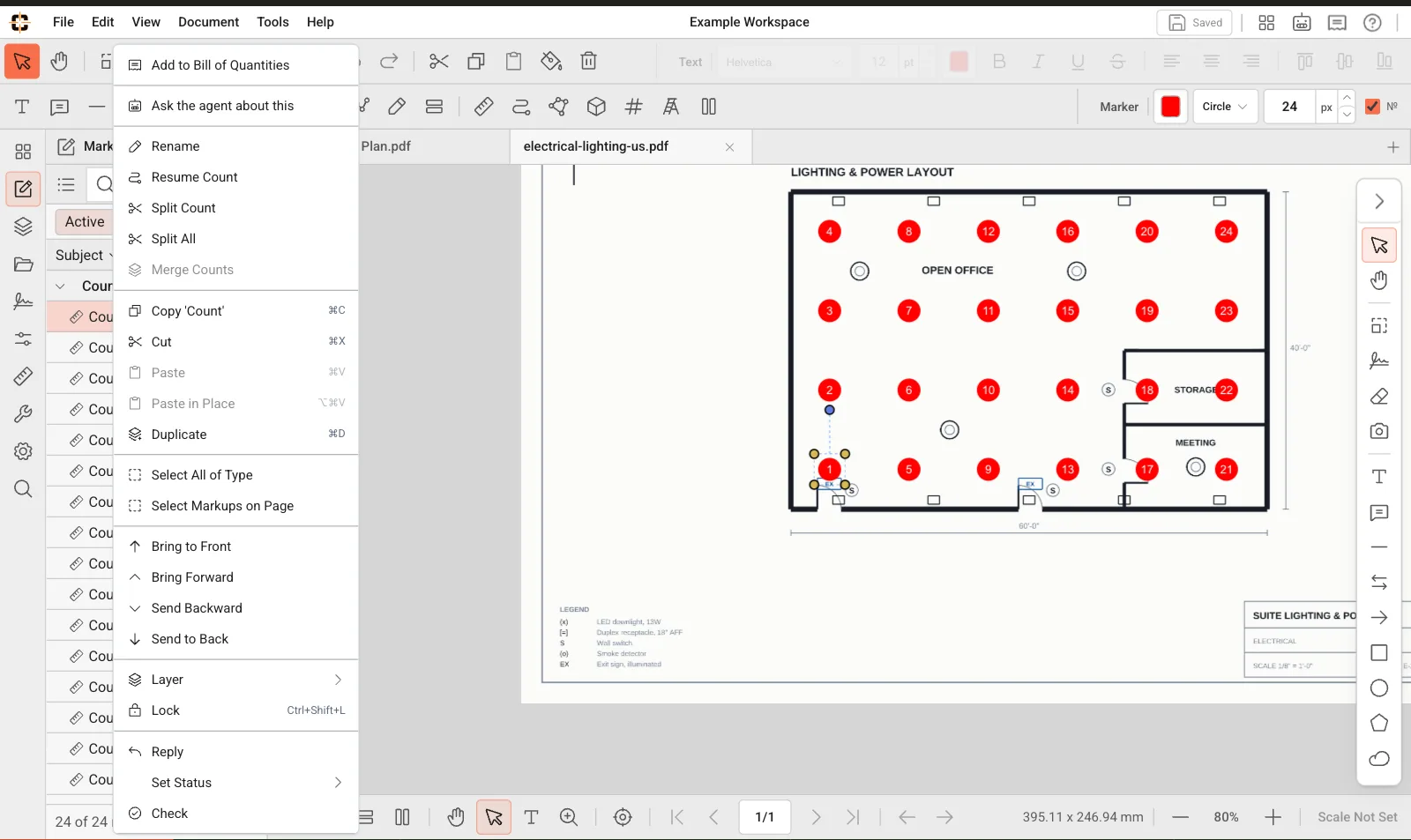Click the Delete trash icon in toolbar
Viewport: 1411px width, 840px height.
(x=589, y=62)
